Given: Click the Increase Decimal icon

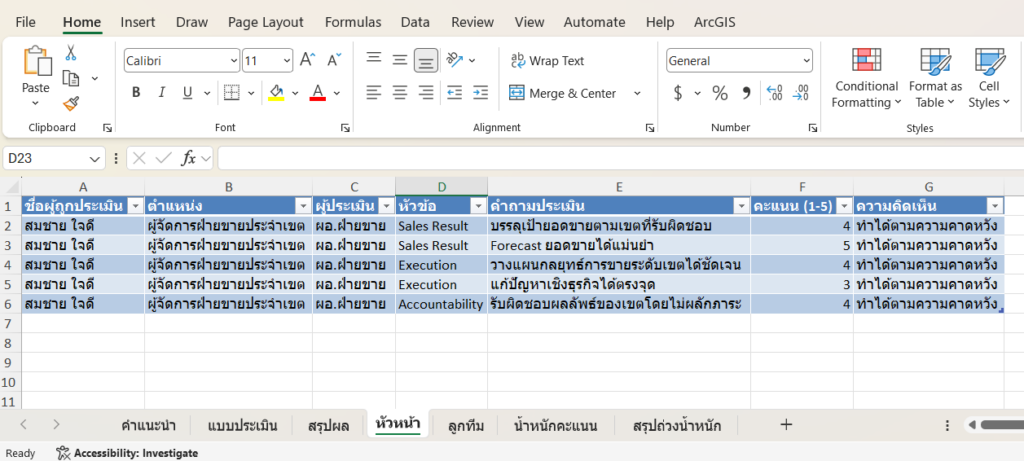Looking at the screenshot, I should coord(774,93).
